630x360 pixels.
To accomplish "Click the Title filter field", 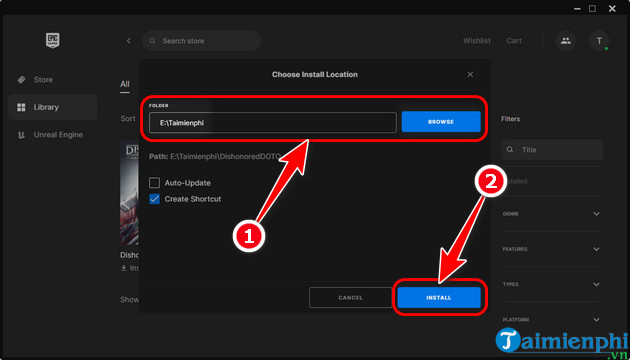I will click(x=552, y=150).
